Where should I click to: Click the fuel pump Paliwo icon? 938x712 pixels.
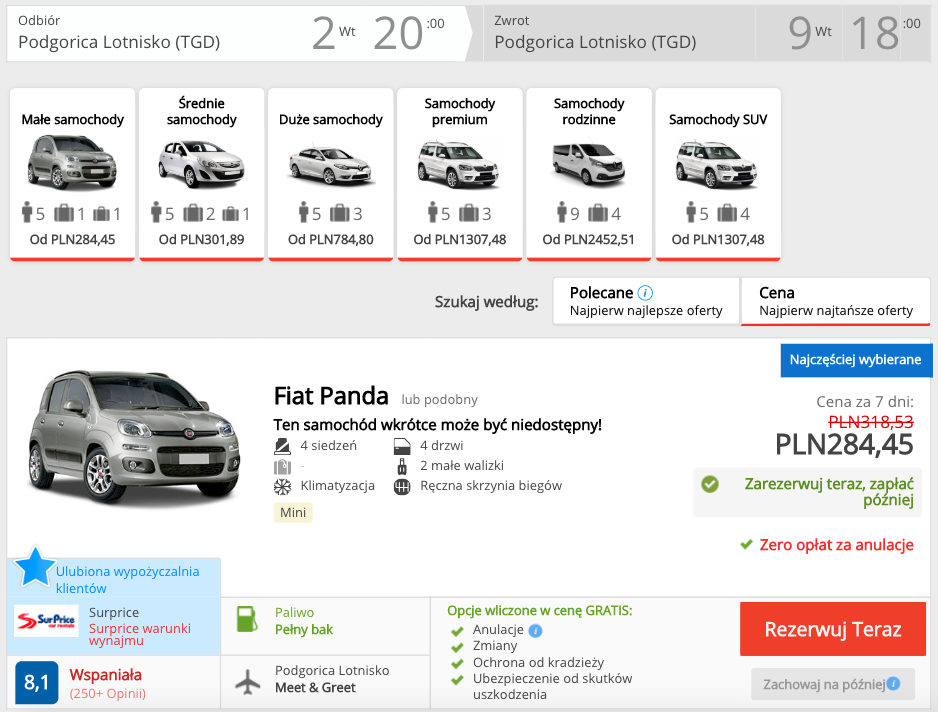click(x=247, y=619)
